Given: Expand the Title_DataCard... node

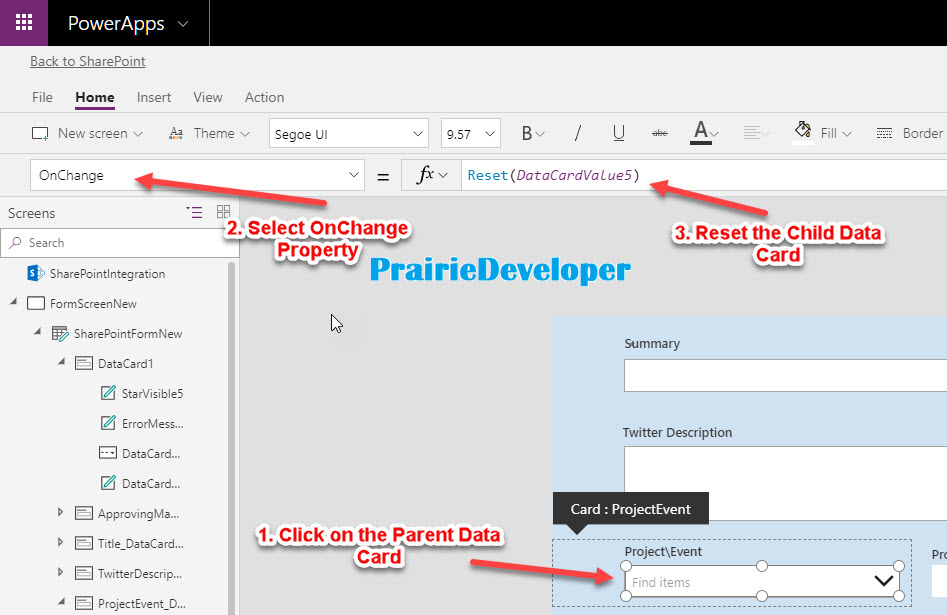Looking at the screenshot, I should tap(60, 542).
